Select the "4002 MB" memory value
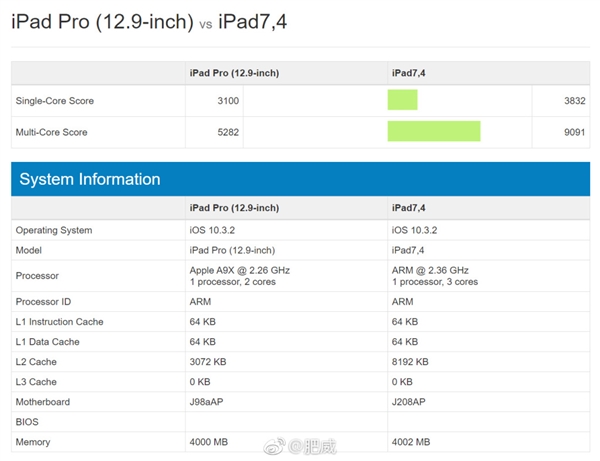The image size is (600, 461). pyautogui.click(x=411, y=442)
